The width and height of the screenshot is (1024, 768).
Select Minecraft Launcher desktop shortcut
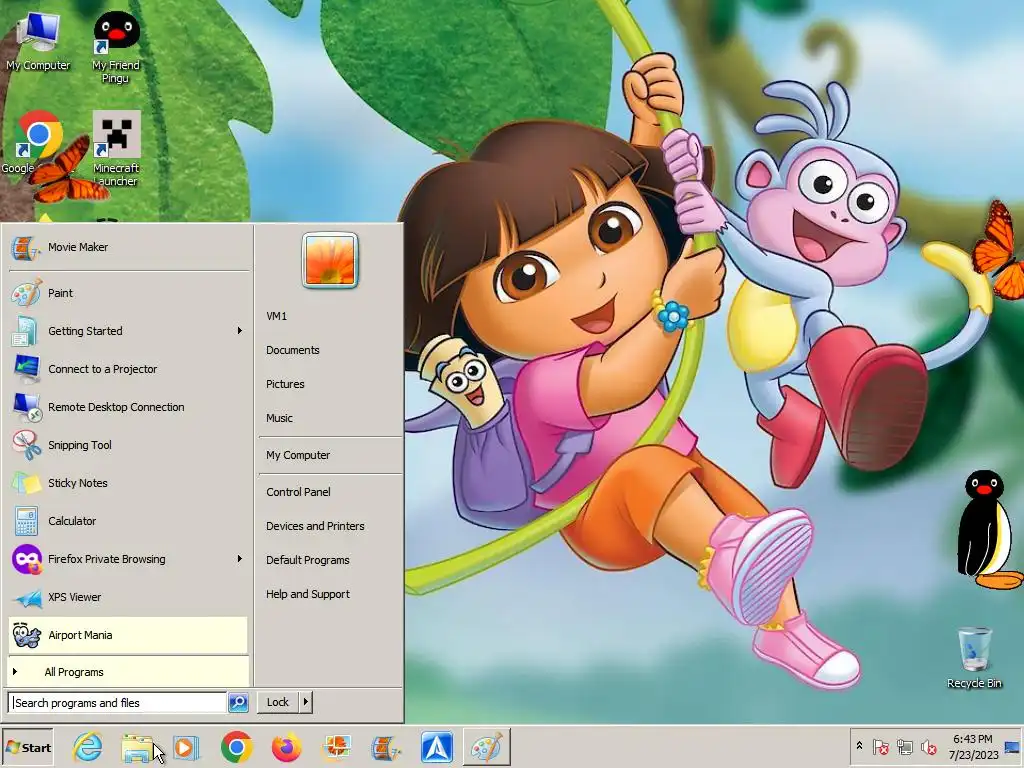116,149
